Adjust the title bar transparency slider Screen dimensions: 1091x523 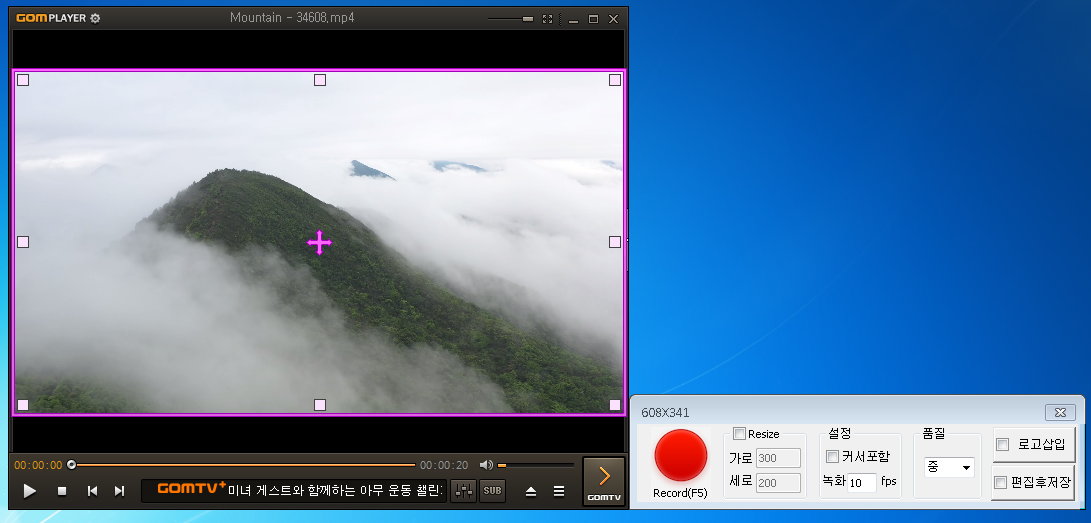point(510,19)
